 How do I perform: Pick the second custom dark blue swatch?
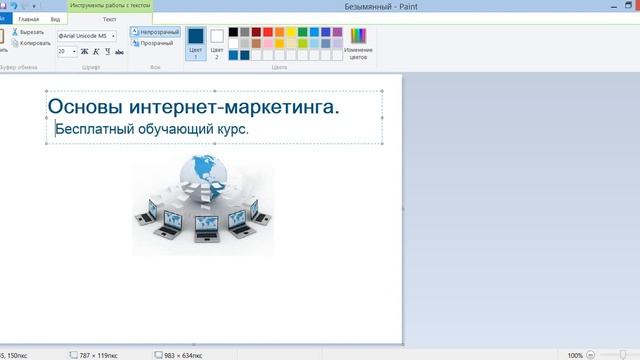pyautogui.click(x=244, y=55)
